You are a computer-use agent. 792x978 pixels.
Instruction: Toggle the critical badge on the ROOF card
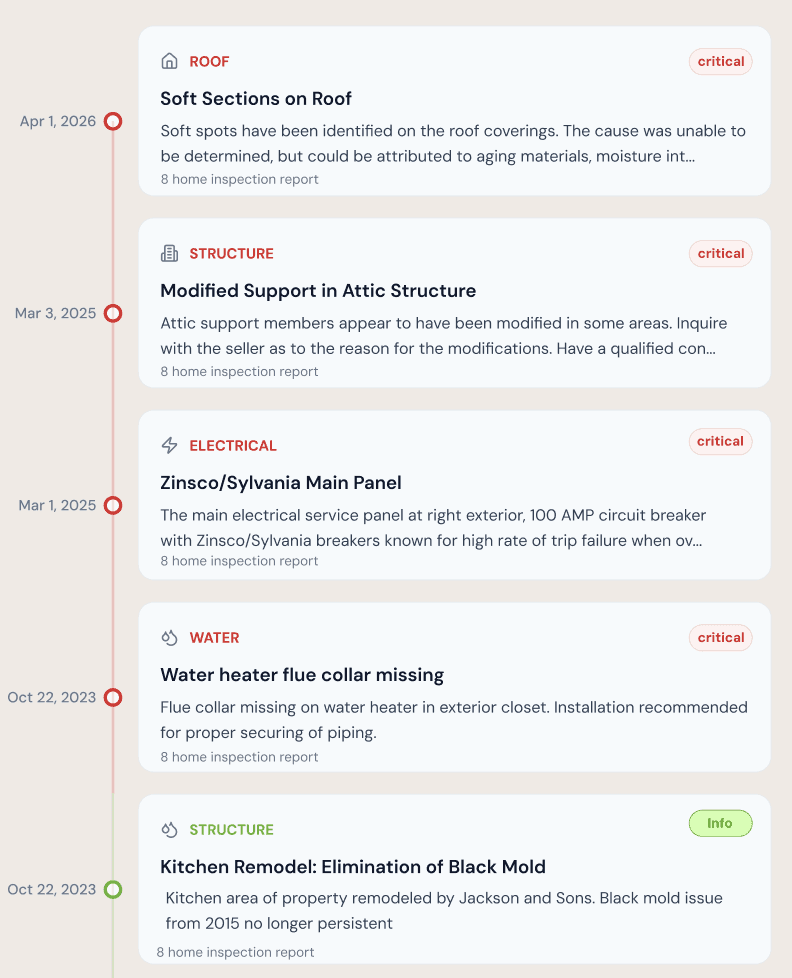click(720, 61)
